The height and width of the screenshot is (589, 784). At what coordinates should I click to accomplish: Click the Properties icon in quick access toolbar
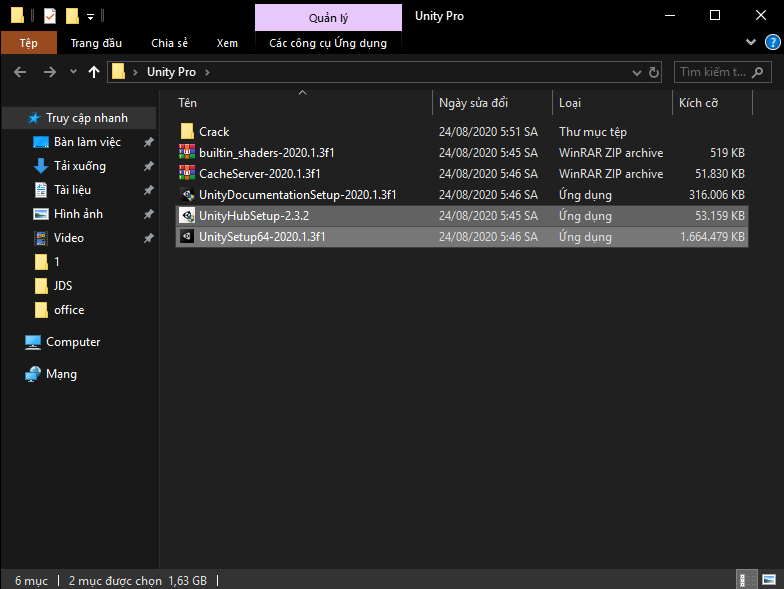point(50,16)
